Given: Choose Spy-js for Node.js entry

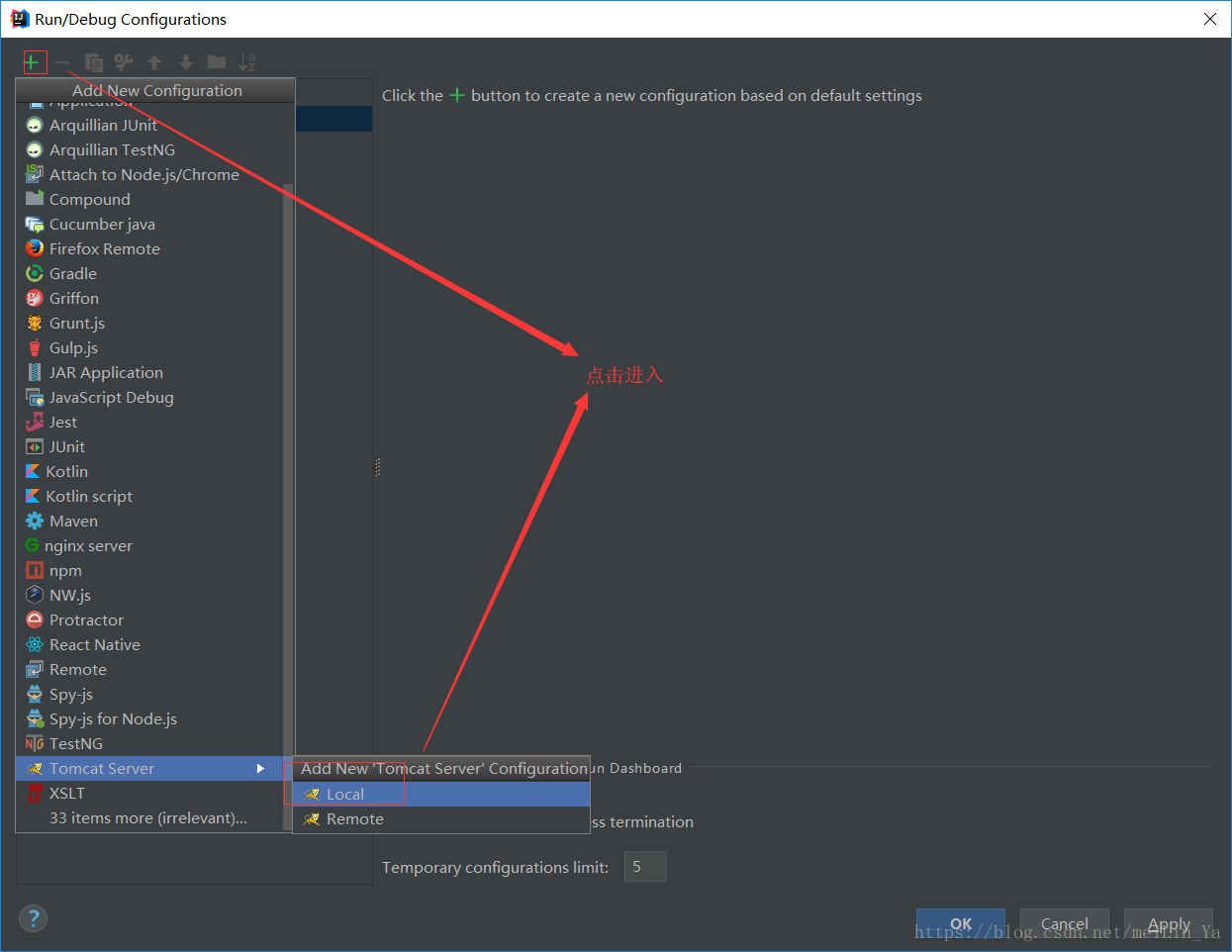Looking at the screenshot, I should pyautogui.click(x=149, y=718).
